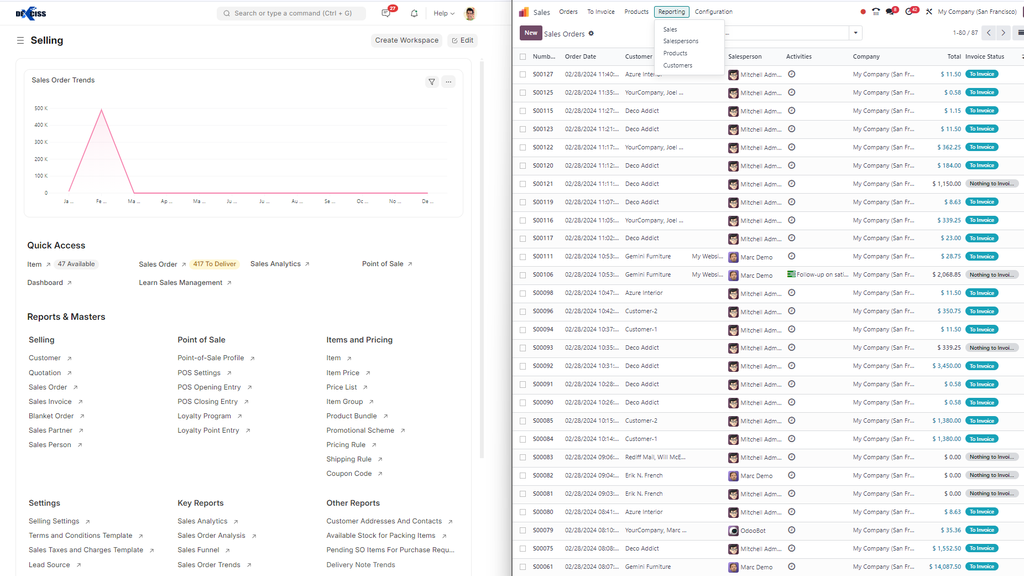Sort sales orders by Order Date column
This screenshot has height=576, width=1024.
coord(580,57)
